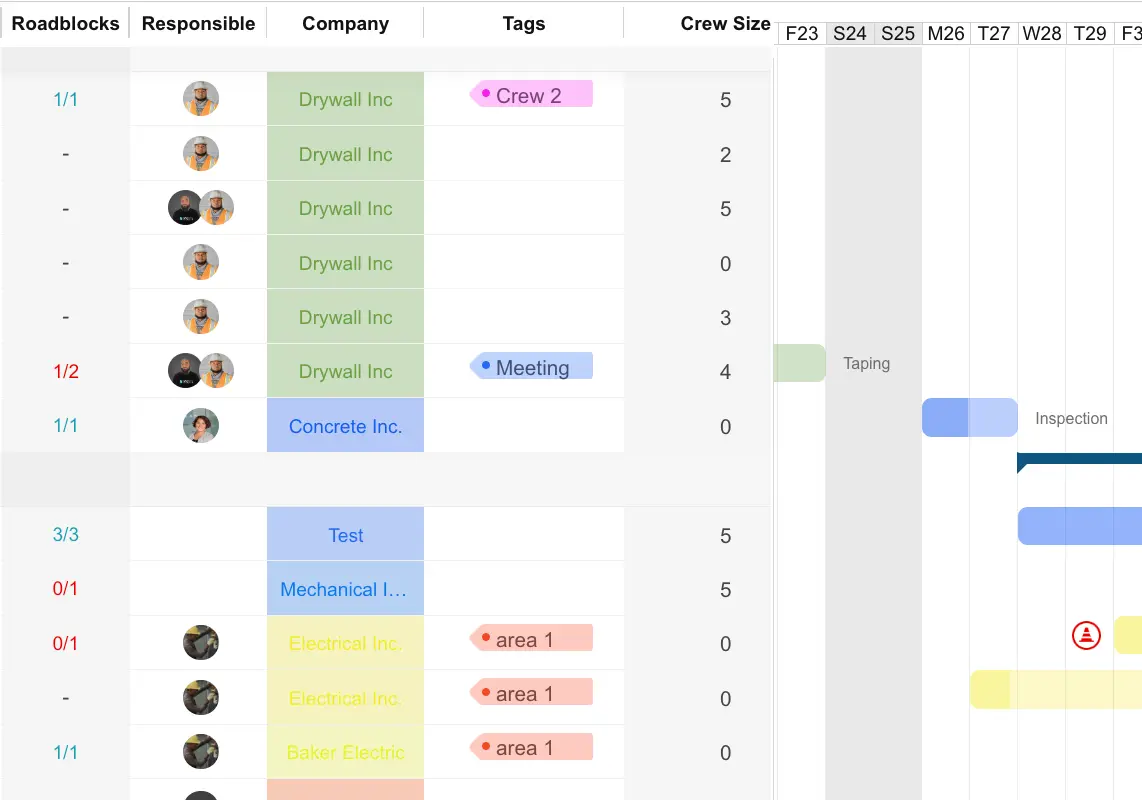The image size is (1142, 800).
Task: Click the blue Inspection bar on the timeline
Action: point(969,418)
